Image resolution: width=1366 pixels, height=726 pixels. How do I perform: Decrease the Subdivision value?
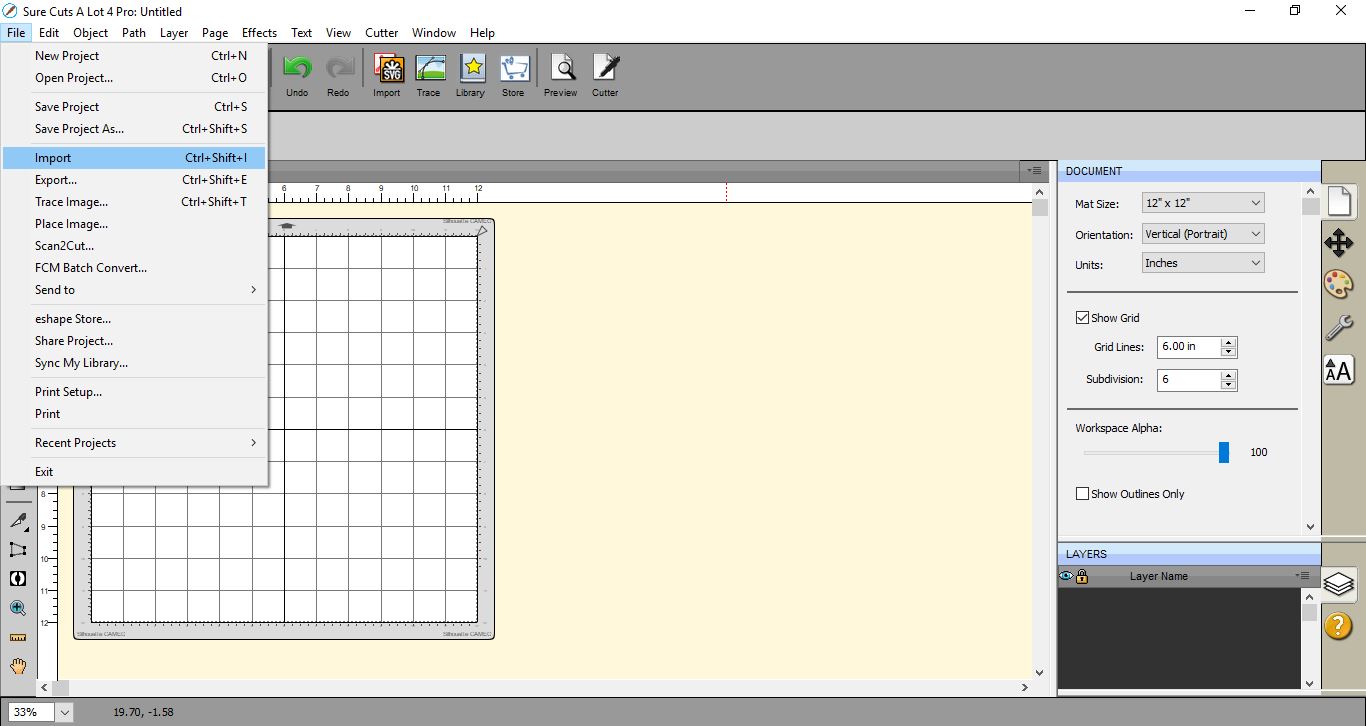pos(1229,385)
